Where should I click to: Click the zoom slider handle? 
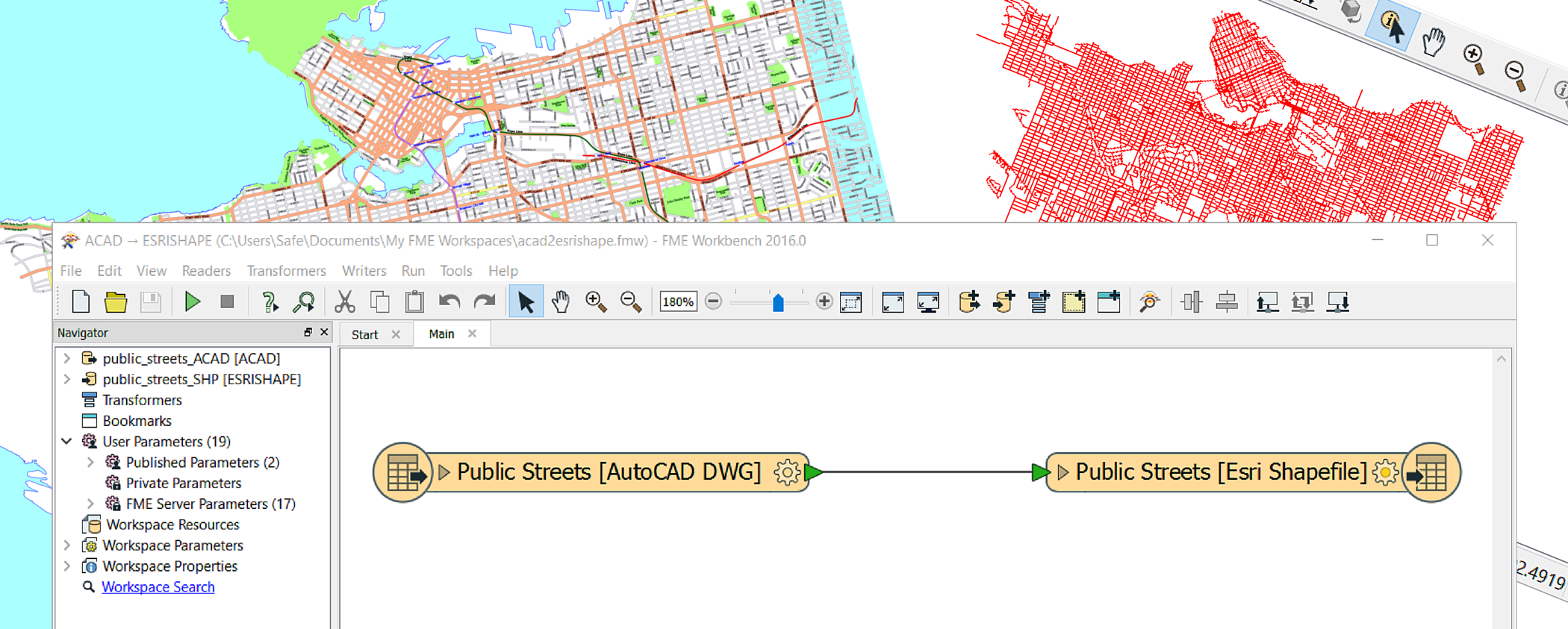click(778, 302)
